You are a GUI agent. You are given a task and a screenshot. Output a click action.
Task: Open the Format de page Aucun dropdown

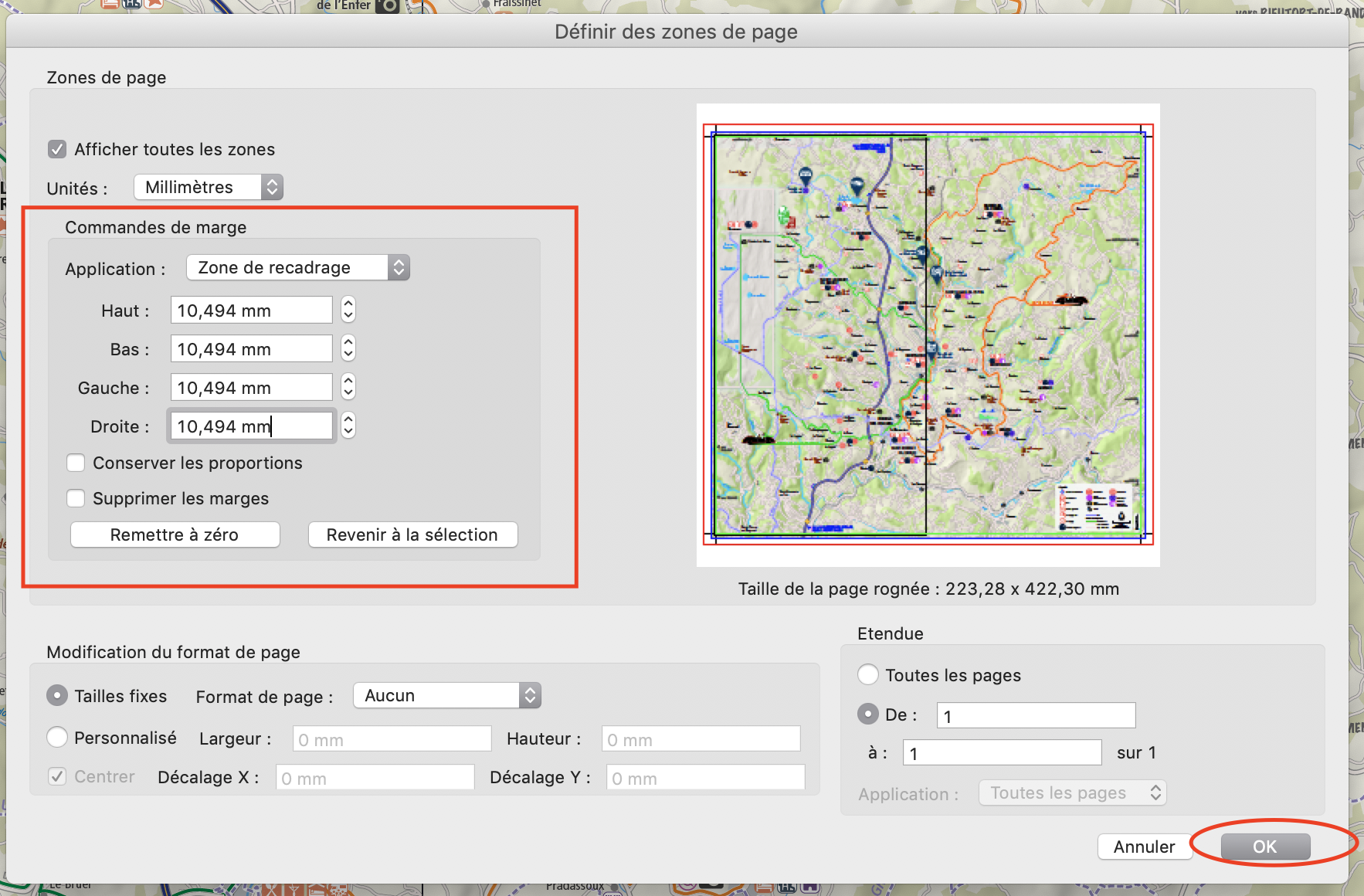pyautogui.click(x=446, y=695)
